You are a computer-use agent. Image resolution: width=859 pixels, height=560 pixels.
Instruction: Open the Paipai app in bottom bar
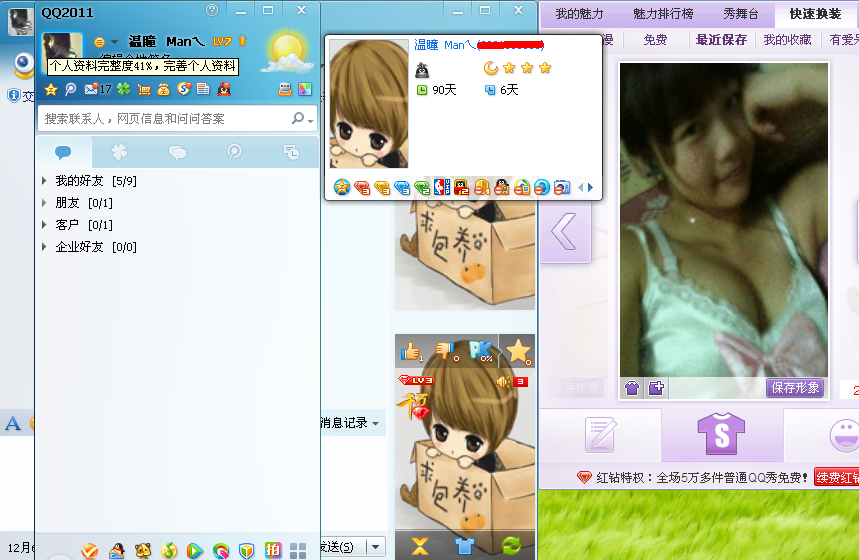272,550
